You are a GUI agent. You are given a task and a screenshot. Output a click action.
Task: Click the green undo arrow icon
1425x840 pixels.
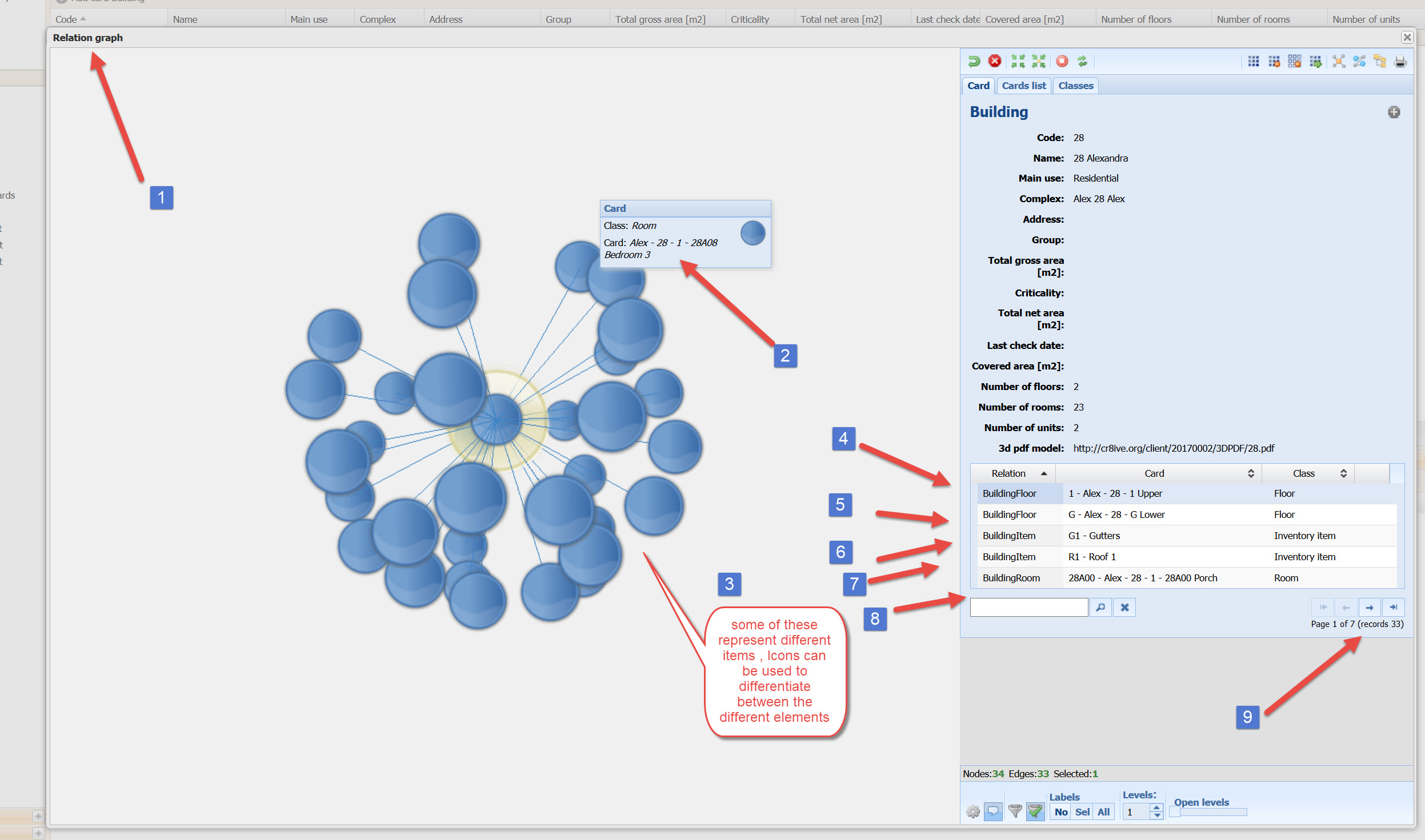[x=974, y=61]
